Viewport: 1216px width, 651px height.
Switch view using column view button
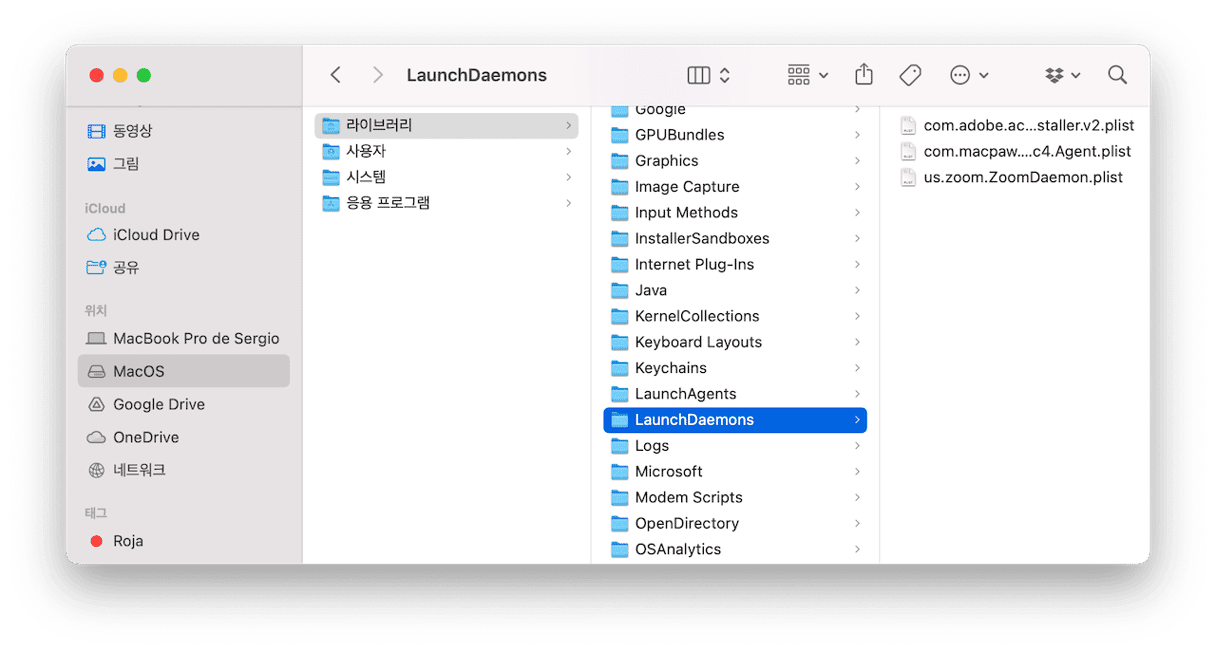tap(710, 75)
